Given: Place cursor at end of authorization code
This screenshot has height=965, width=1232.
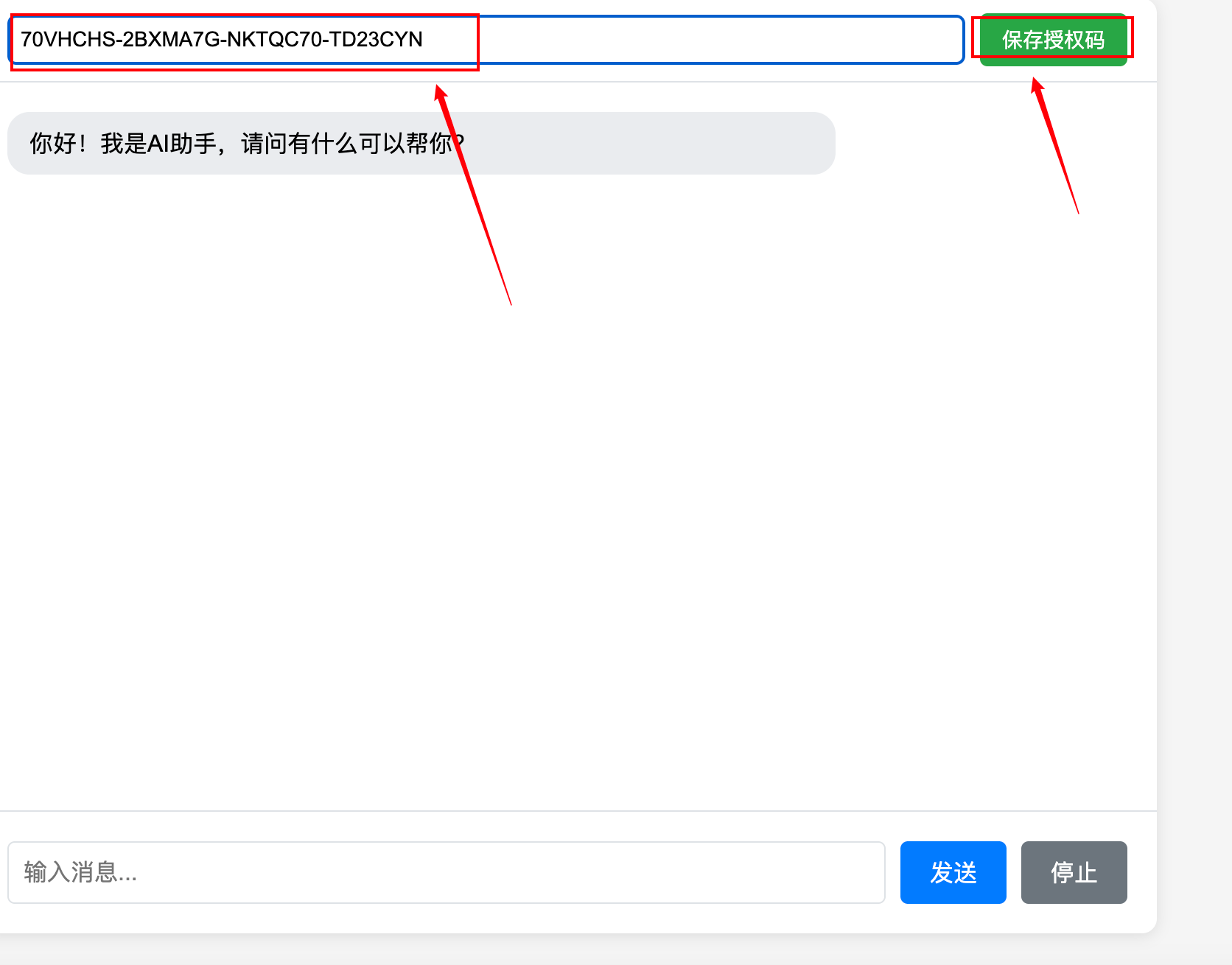Looking at the screenshot, I should click(424, 40).
